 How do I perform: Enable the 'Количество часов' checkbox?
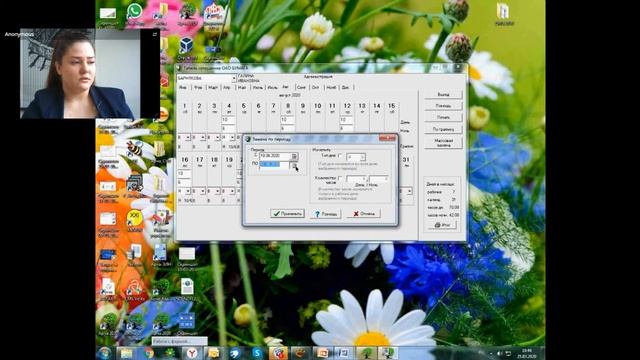tap(340, 178)
